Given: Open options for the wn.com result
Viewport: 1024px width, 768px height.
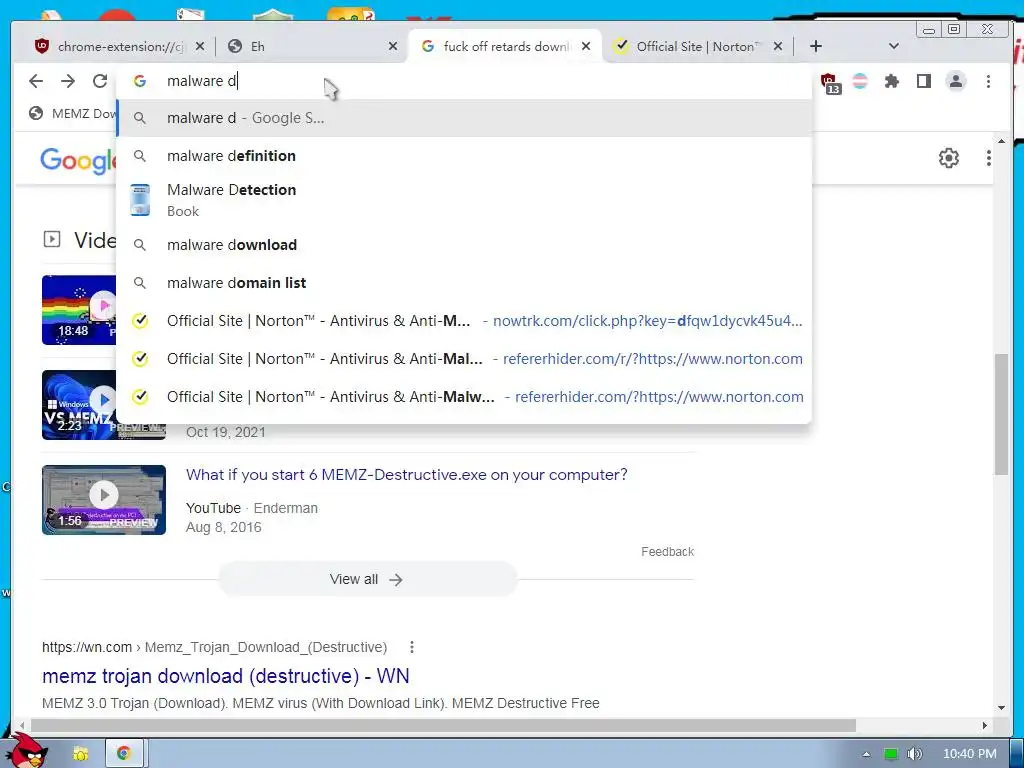Looking at the screenshot, I should click(411, 647).
